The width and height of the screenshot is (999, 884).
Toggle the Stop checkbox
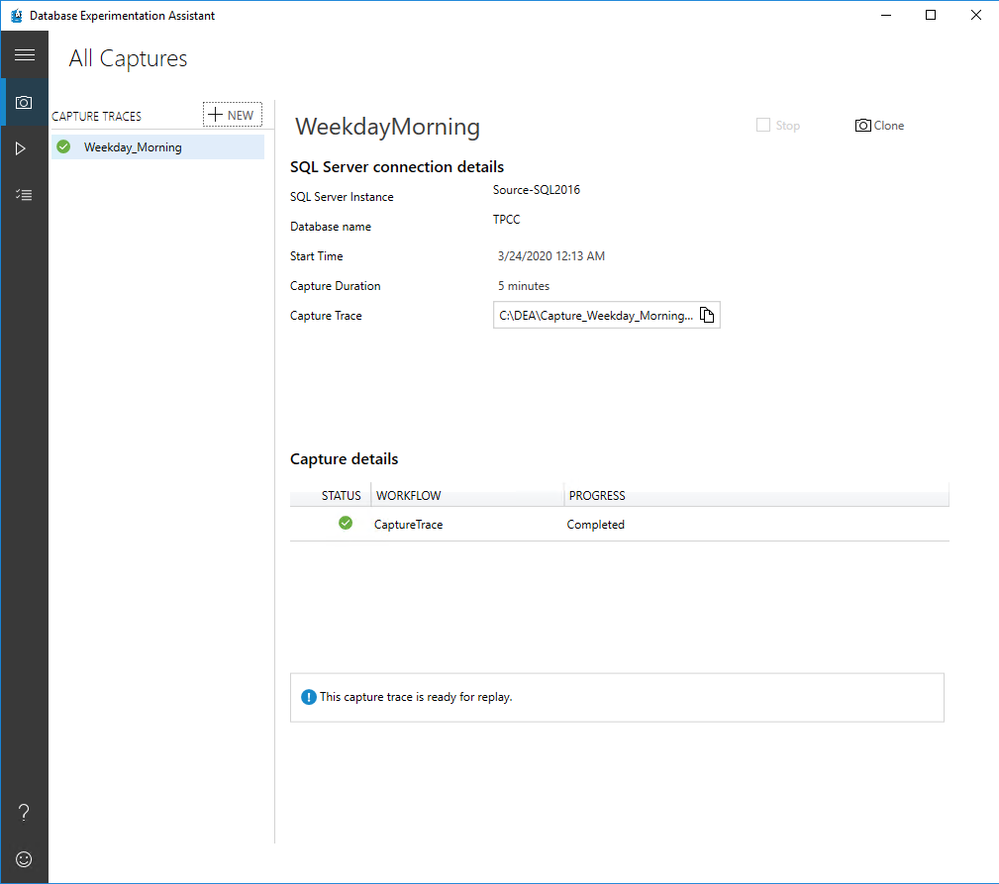763,125
